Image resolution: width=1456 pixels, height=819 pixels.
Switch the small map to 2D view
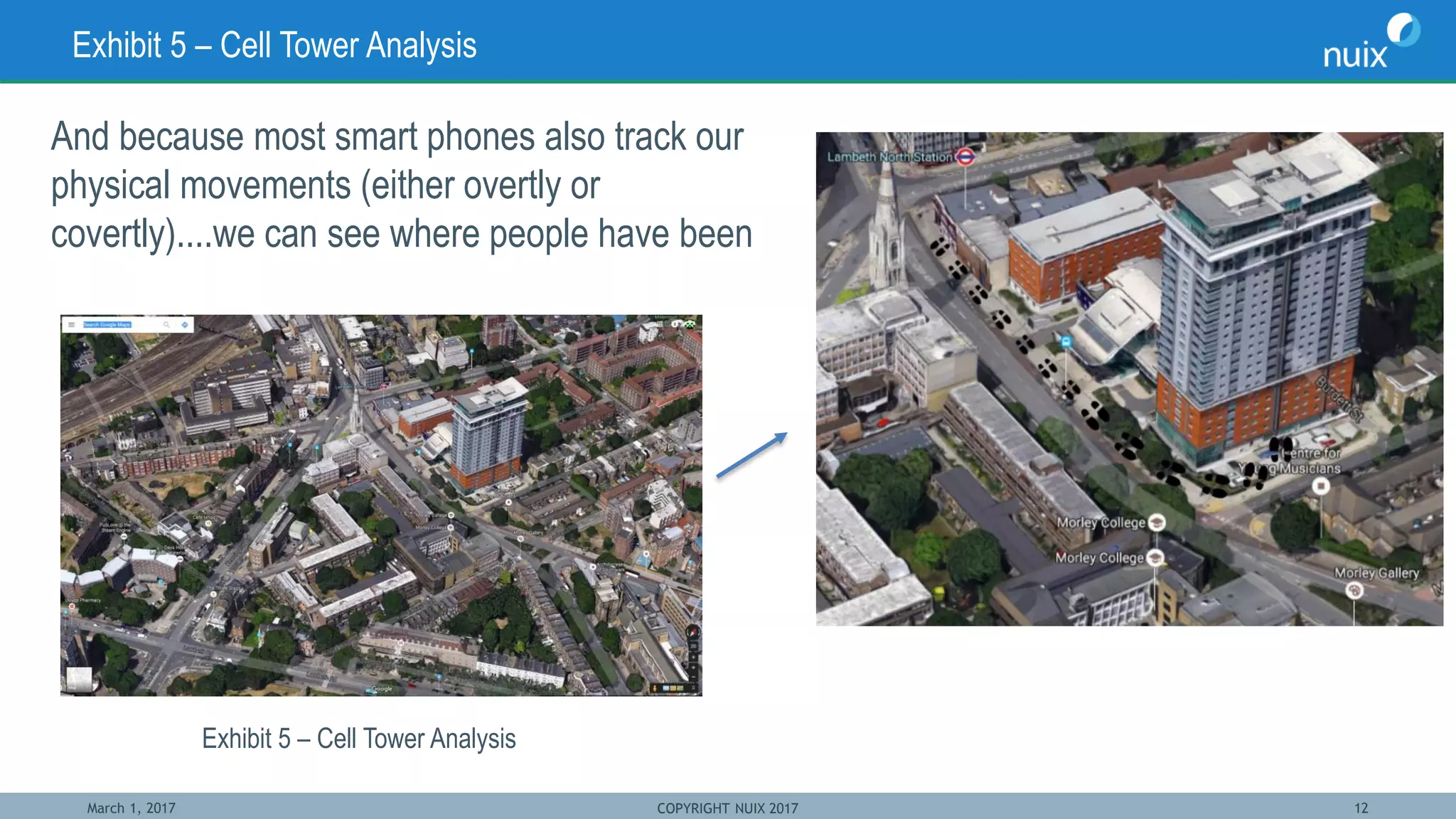point(693,646)
